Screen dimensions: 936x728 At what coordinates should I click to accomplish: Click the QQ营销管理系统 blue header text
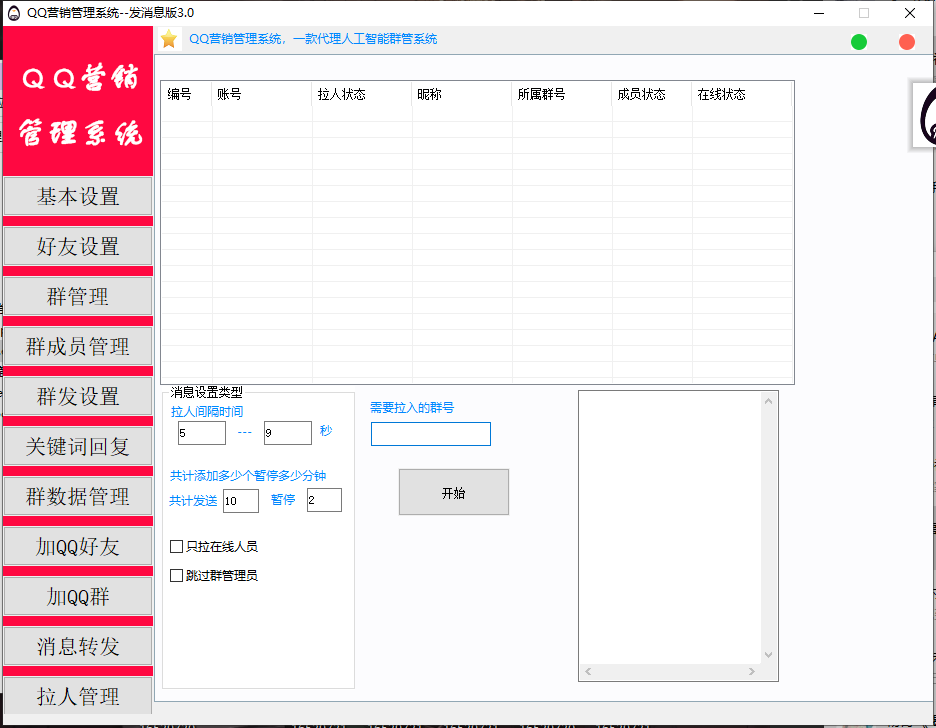(x=313, y=39)
